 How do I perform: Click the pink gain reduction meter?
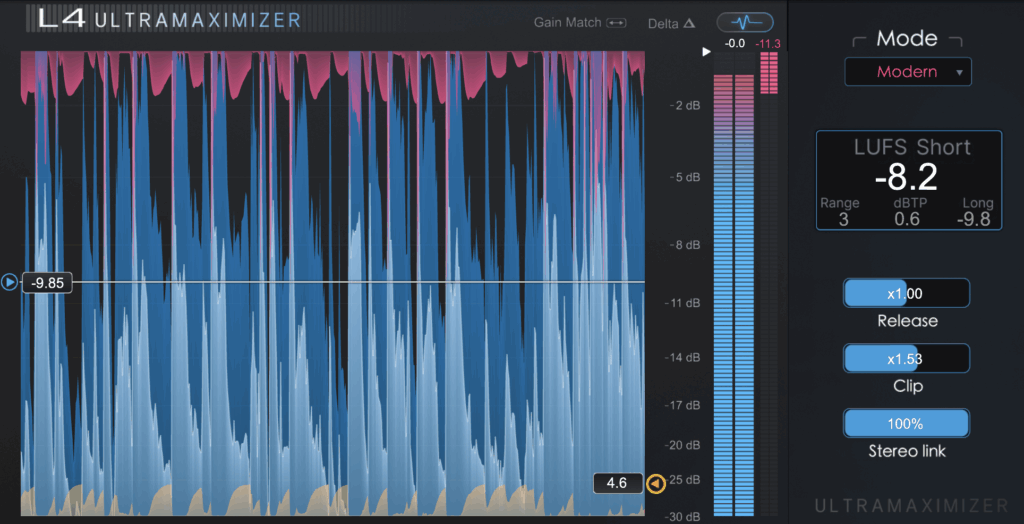coord(769,74)
